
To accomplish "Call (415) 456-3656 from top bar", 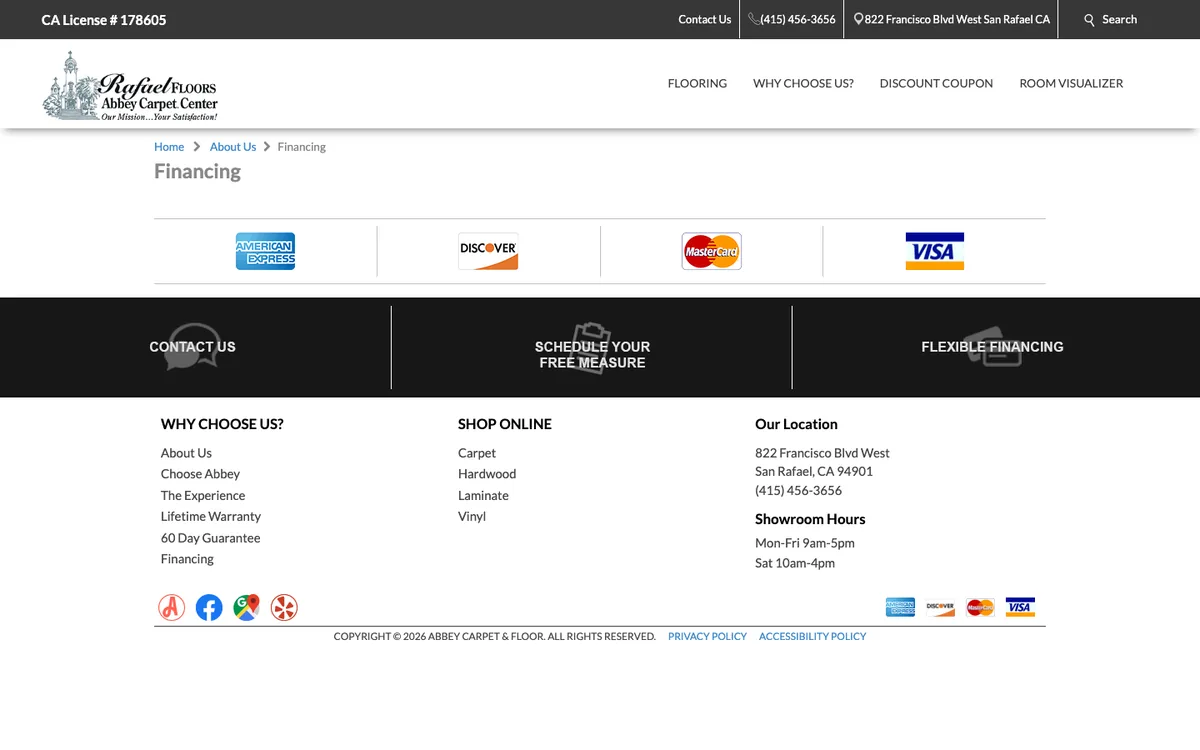I will [x=797, y=19].
